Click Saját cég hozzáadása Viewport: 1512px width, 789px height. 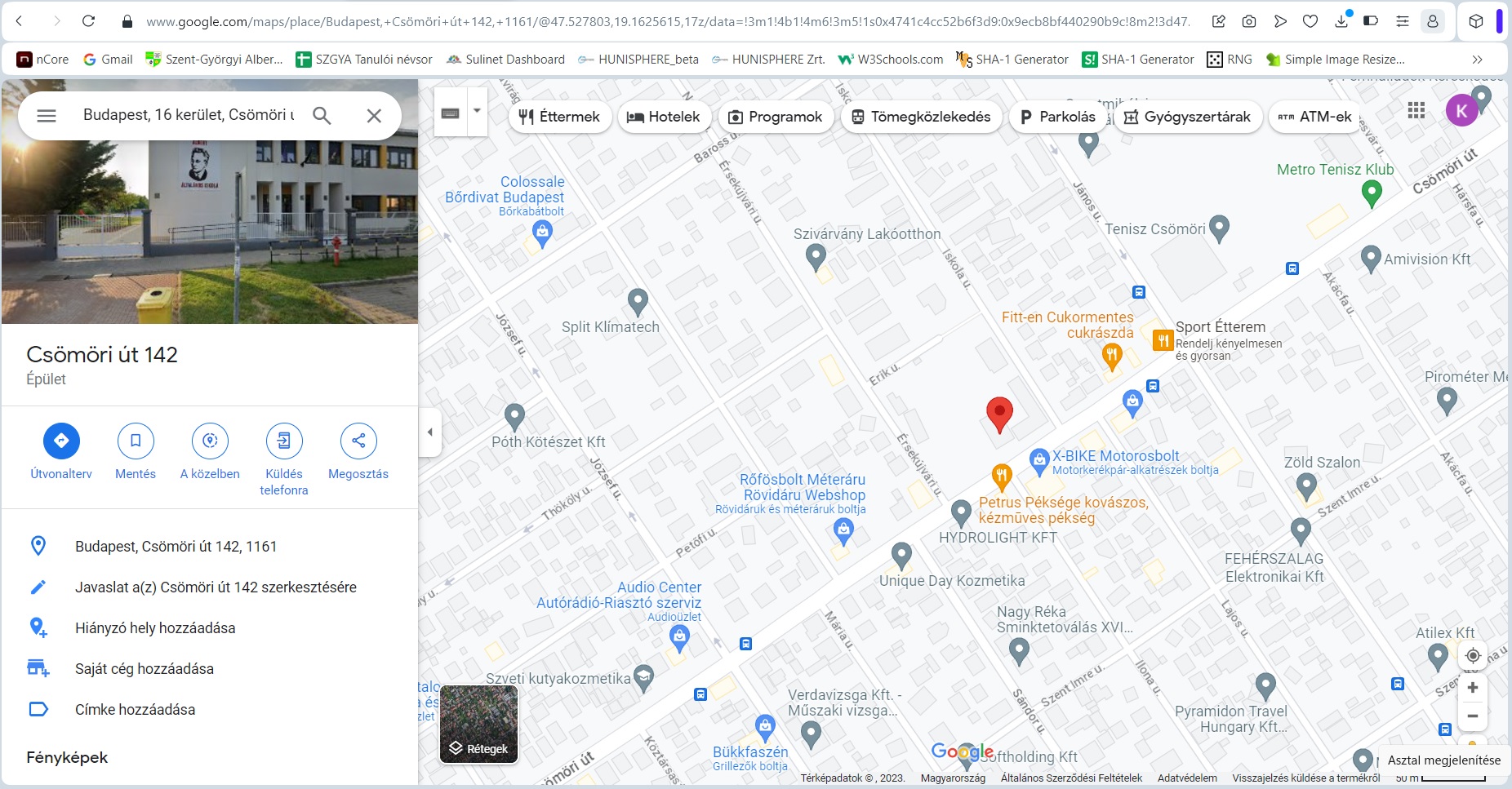coord(145,669)
